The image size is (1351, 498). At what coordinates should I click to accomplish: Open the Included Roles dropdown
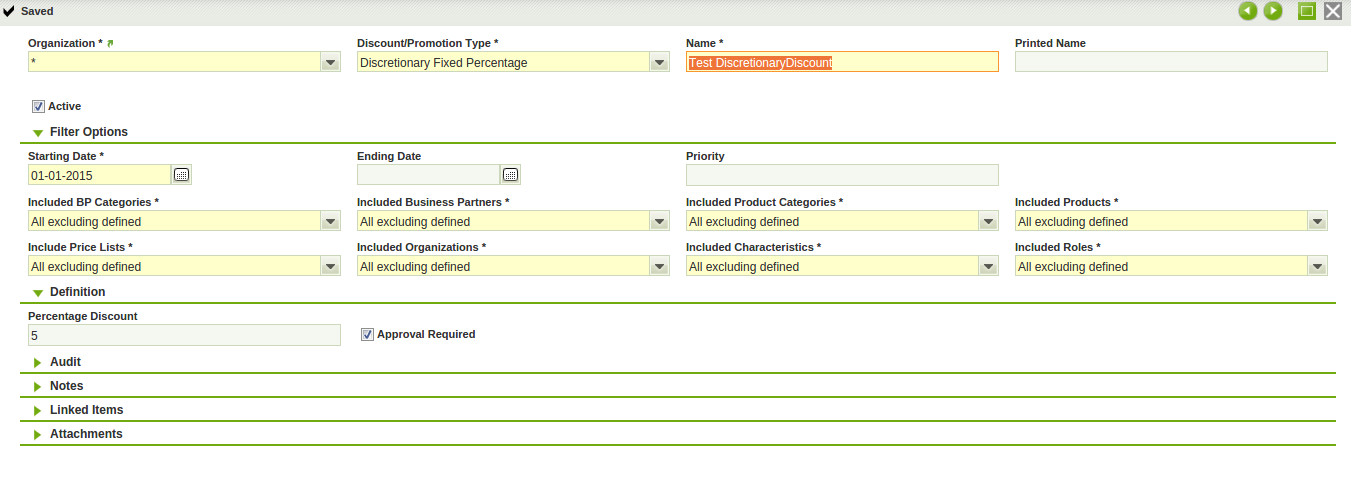point(1317,266)
